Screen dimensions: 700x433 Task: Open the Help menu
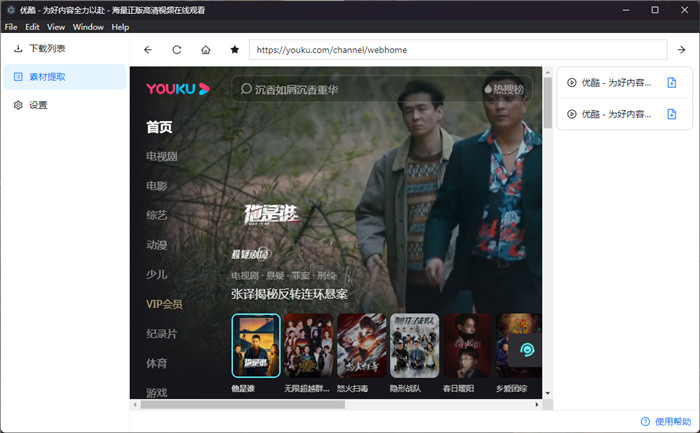point(120,27)
